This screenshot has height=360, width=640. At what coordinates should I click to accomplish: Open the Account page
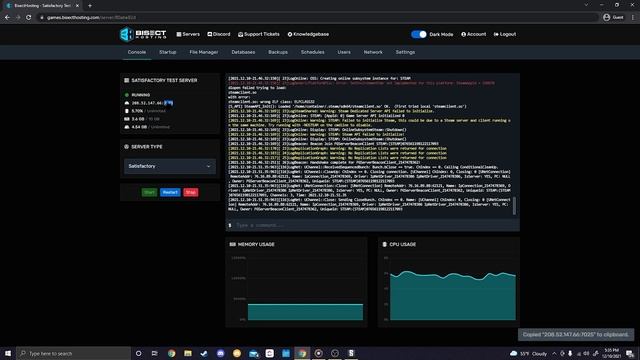point(473,34)
